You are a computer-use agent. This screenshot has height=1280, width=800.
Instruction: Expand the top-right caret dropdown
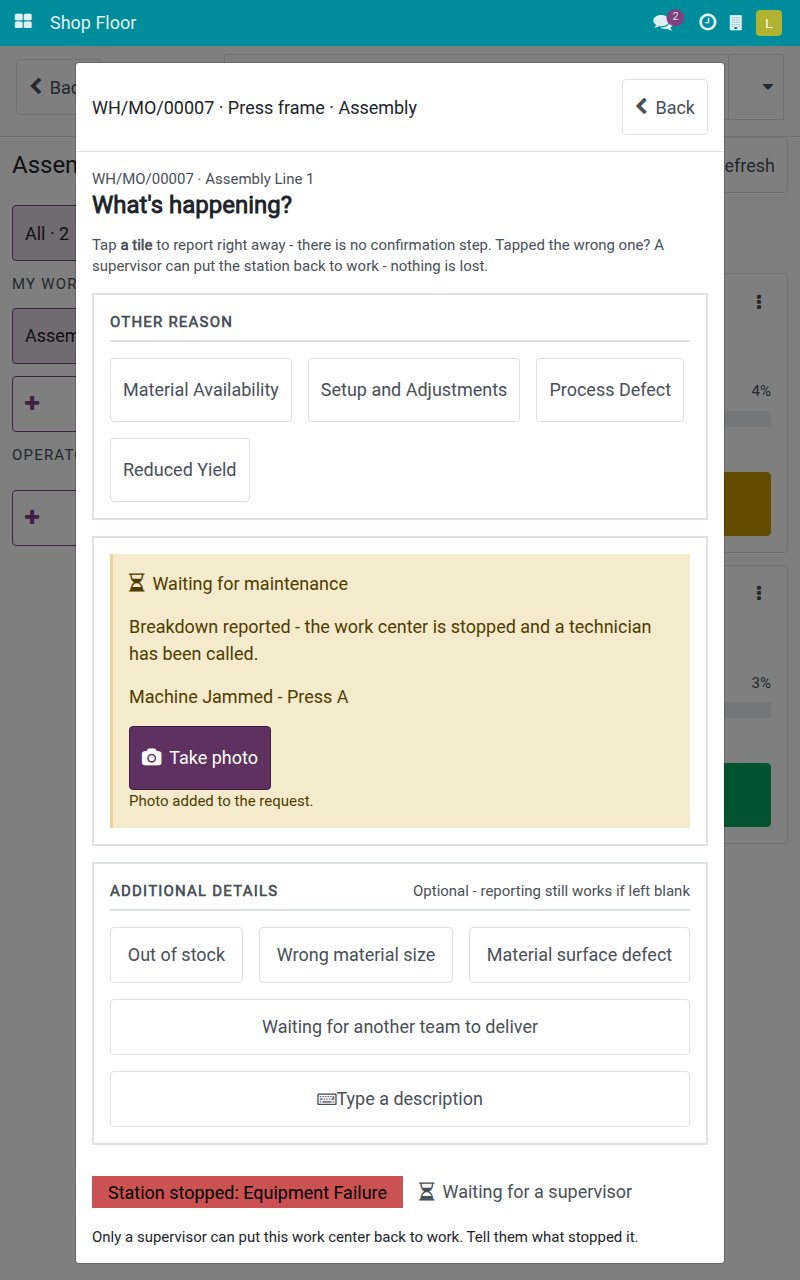pos(768,87)
